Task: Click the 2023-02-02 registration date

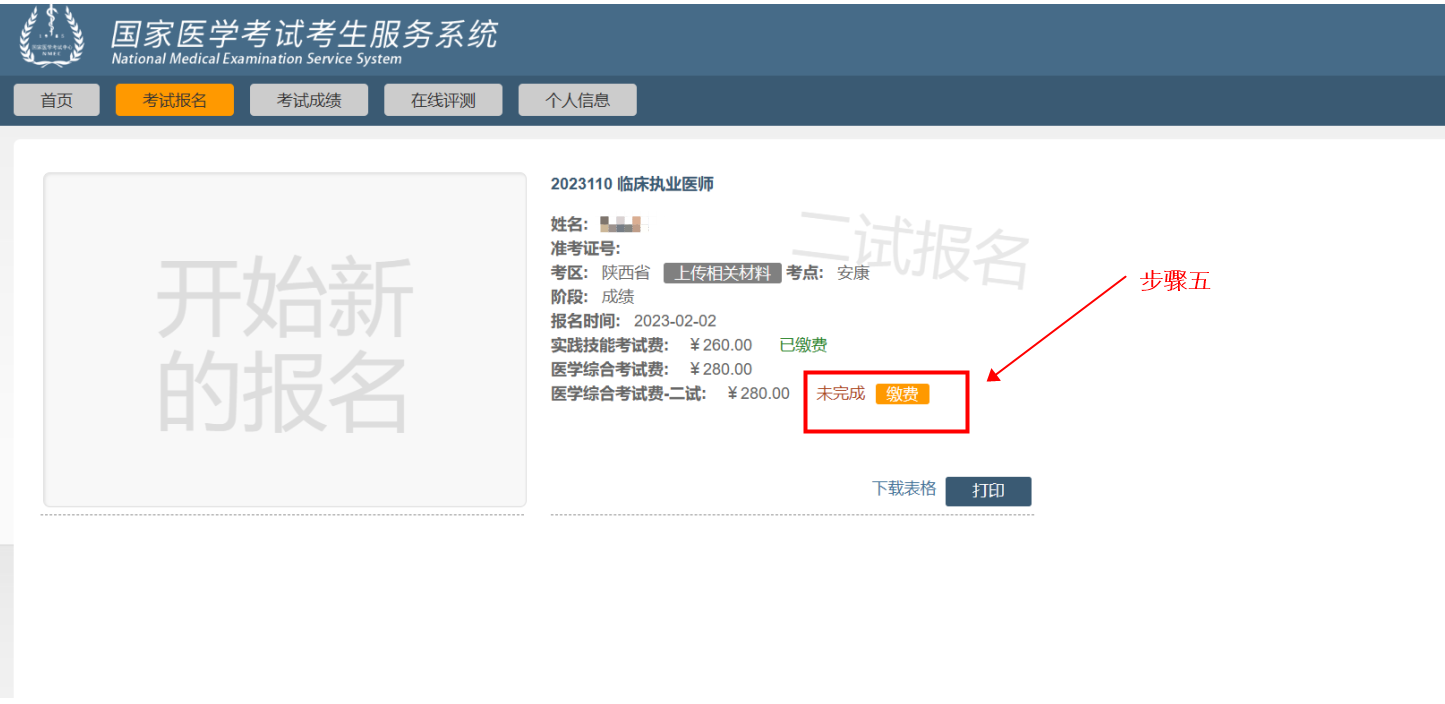Action: (675, 321)
